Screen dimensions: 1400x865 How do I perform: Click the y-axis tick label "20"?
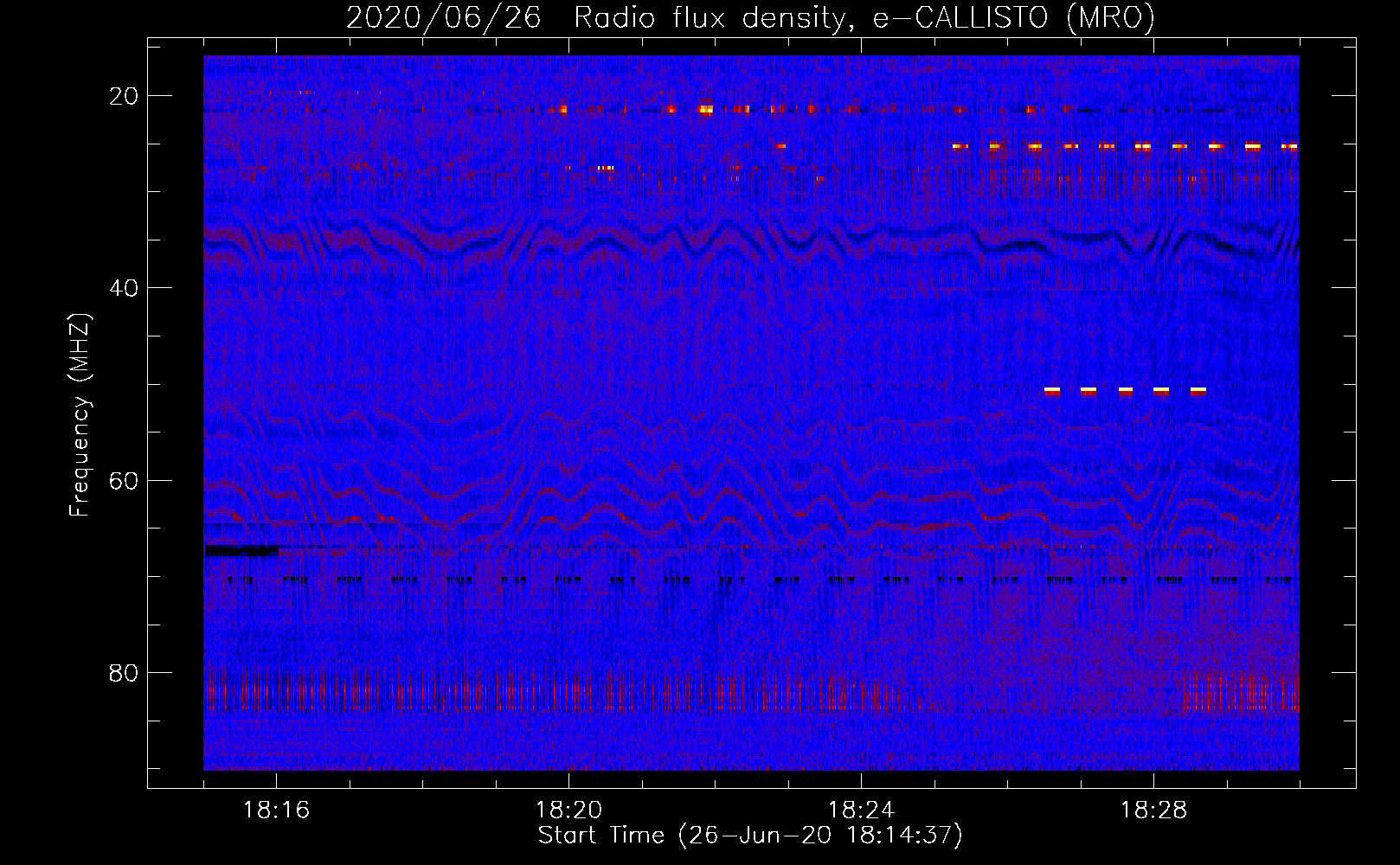pyautogui.click(x=124, y=96)
